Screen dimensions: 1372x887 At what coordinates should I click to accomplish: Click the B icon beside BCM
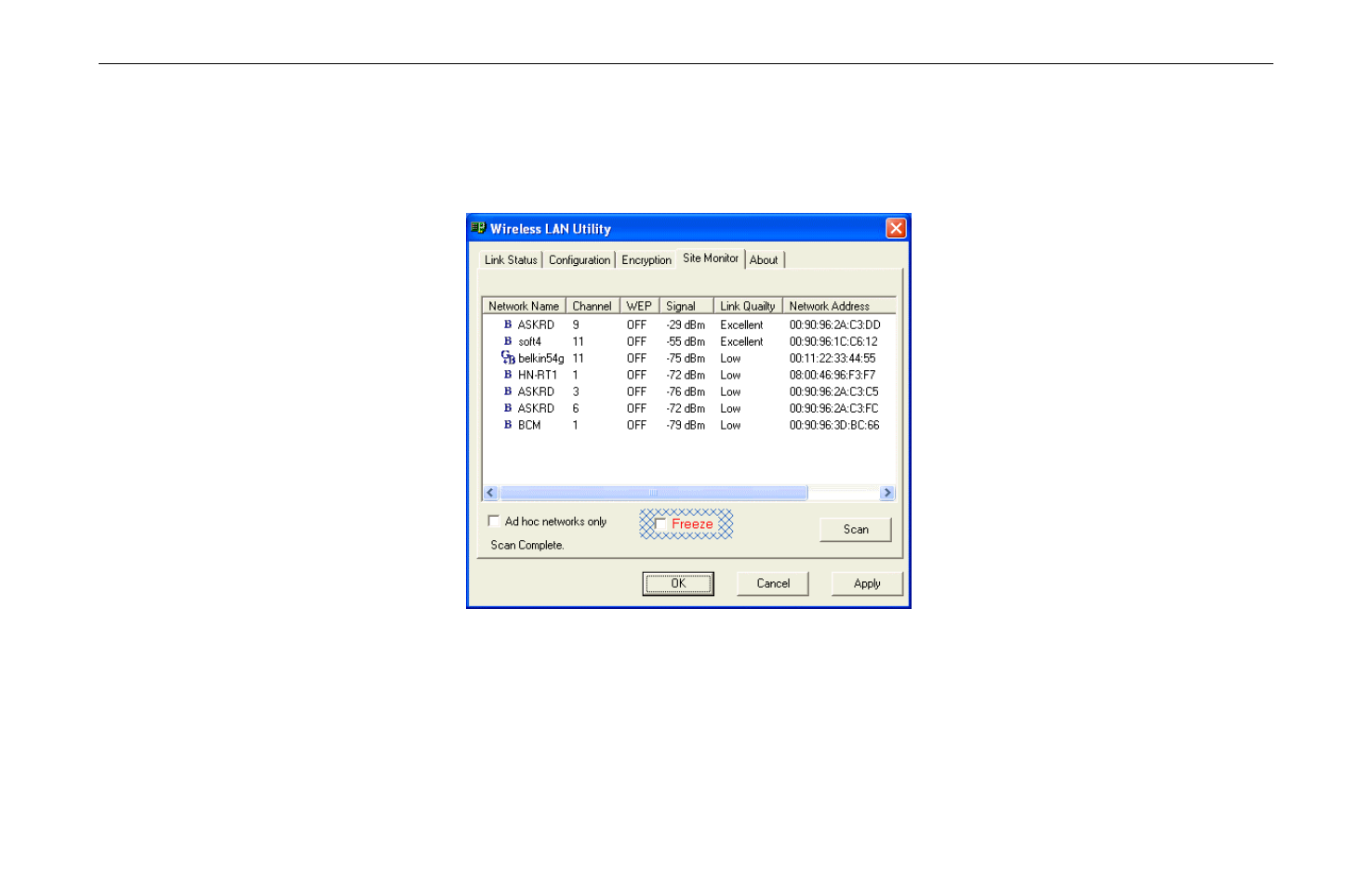click(508, 425)
